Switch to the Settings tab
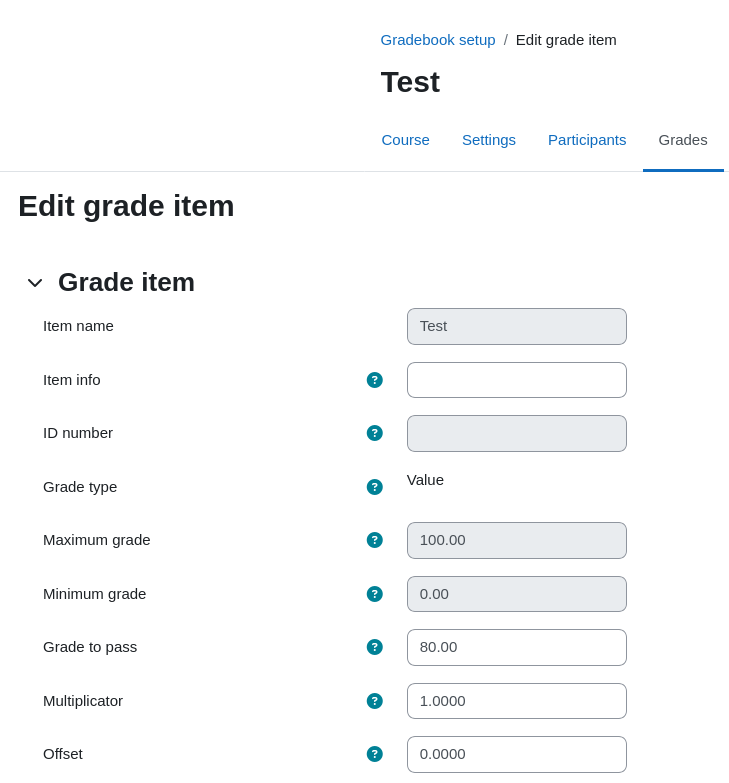Viewport: 729px width, 783px height. click(x=489, y=140)
